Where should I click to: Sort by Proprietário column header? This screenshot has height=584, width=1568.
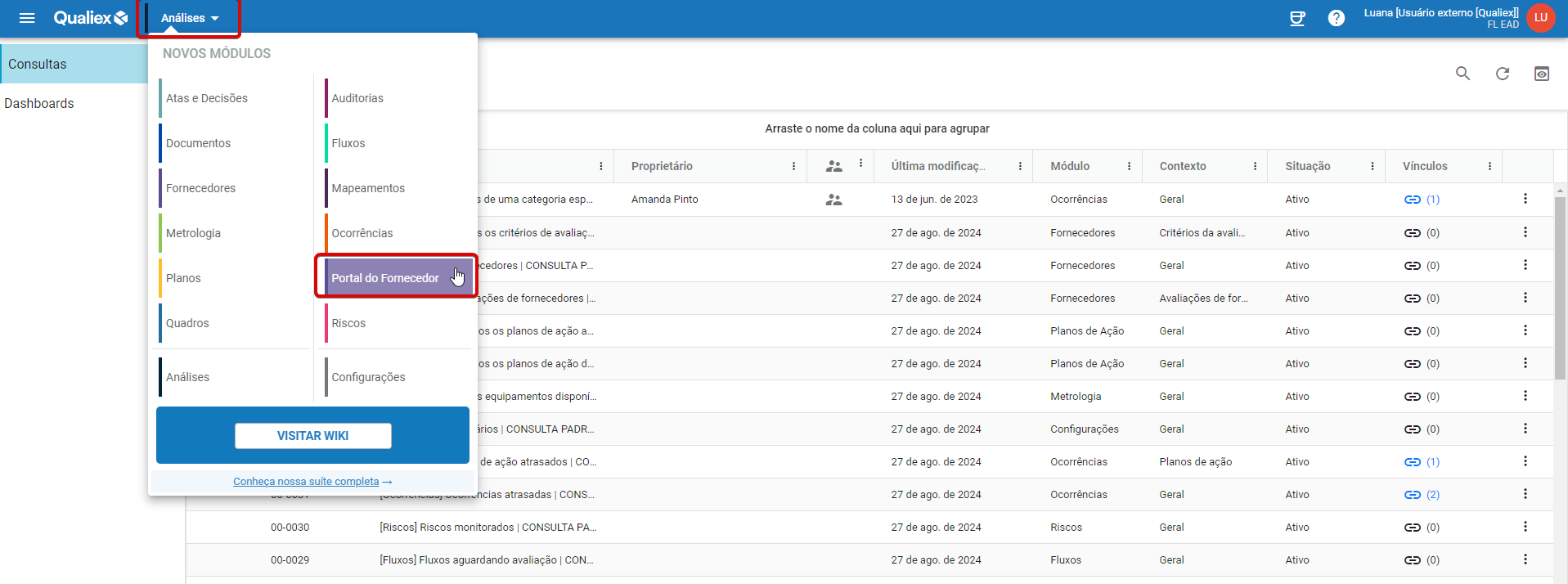pyautogui.click(x=662, y=166)
